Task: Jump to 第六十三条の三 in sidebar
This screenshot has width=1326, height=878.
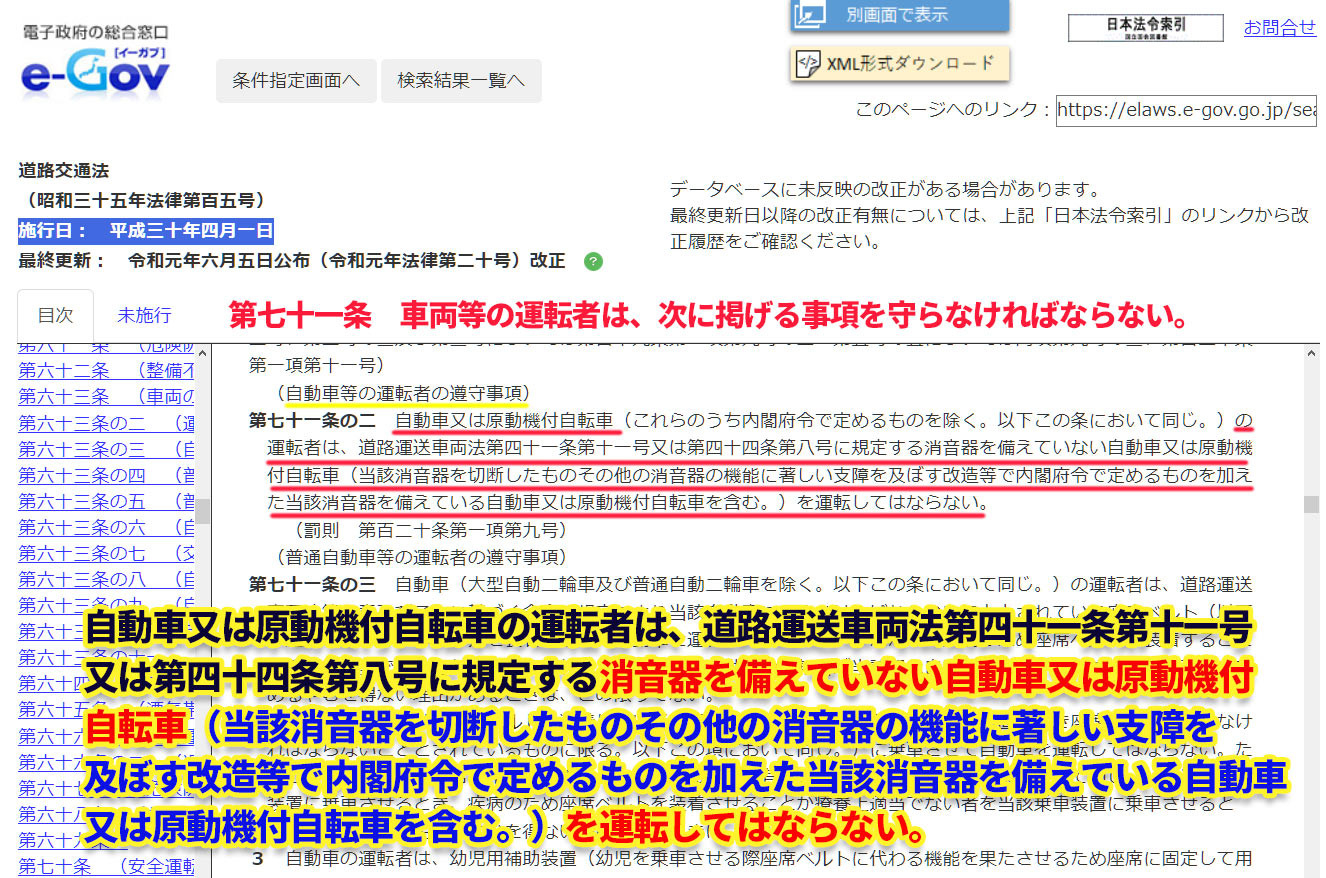Action: coord(106,448)
